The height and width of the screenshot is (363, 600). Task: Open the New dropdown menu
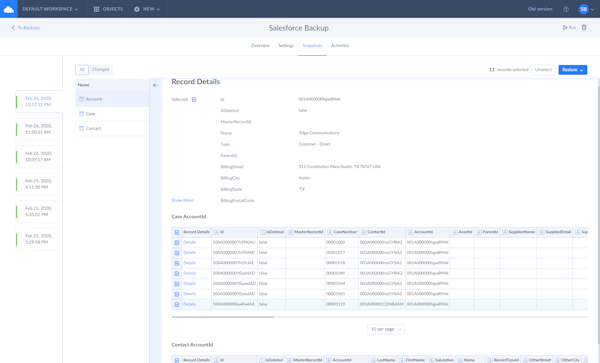pos(147,9)
